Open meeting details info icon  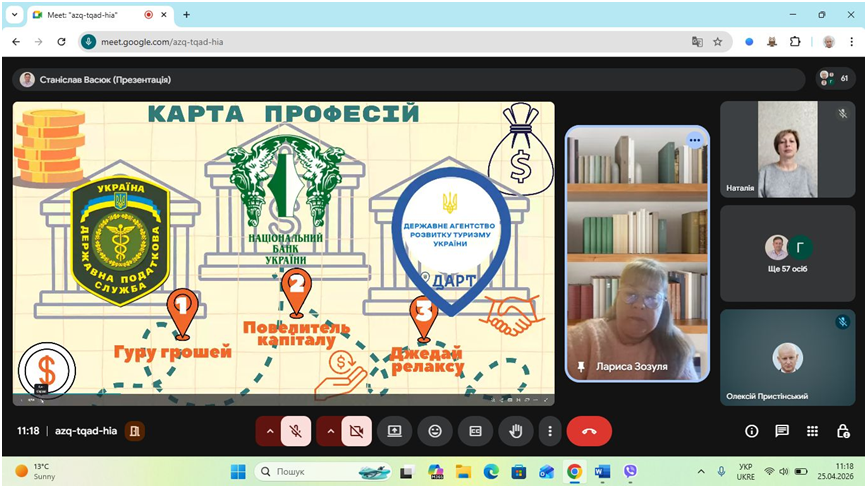coord(752,431)
